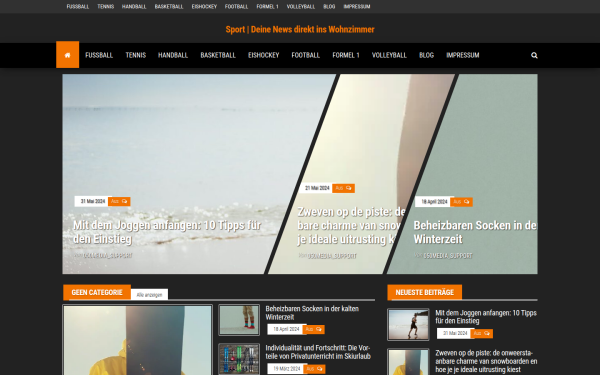Open article Individualität und Fortschritt Privatunterricht
The image size is (600, 375).
(318, 352)
